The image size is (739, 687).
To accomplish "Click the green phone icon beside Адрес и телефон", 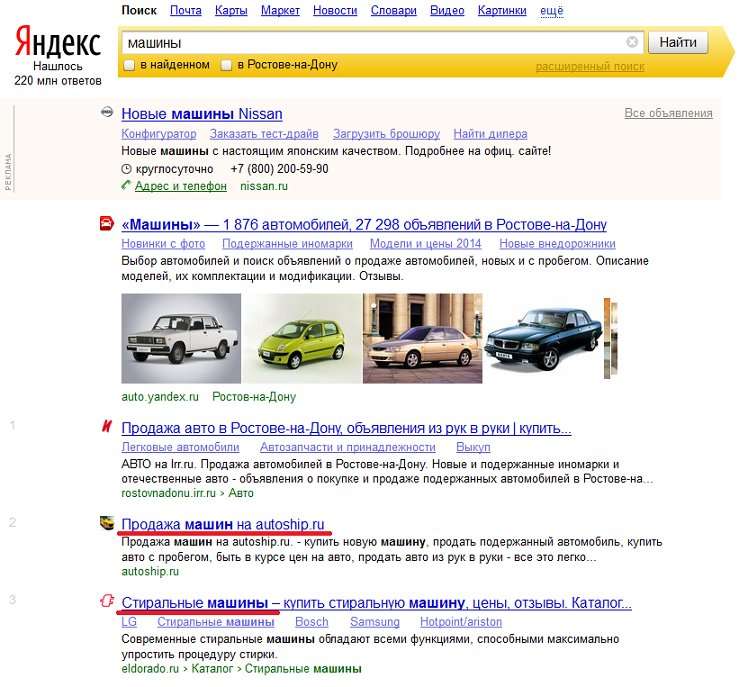I will click(x=126, y=185).
